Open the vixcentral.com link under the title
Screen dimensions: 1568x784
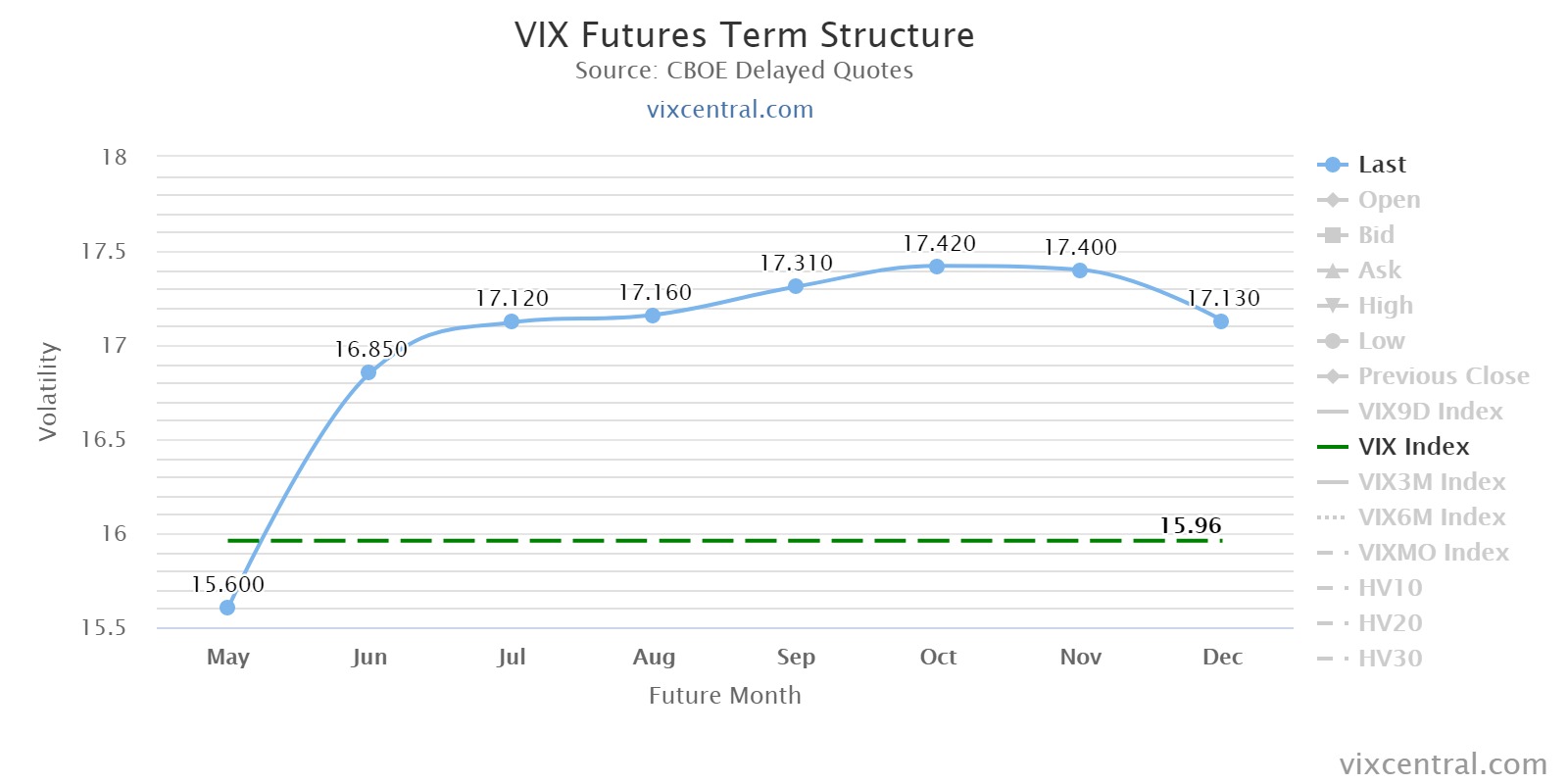click(730, 109)
